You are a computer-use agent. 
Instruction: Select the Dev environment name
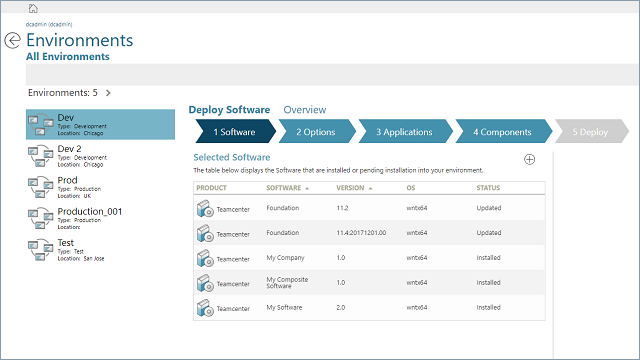pyautogui.click(x=66, y=118)
